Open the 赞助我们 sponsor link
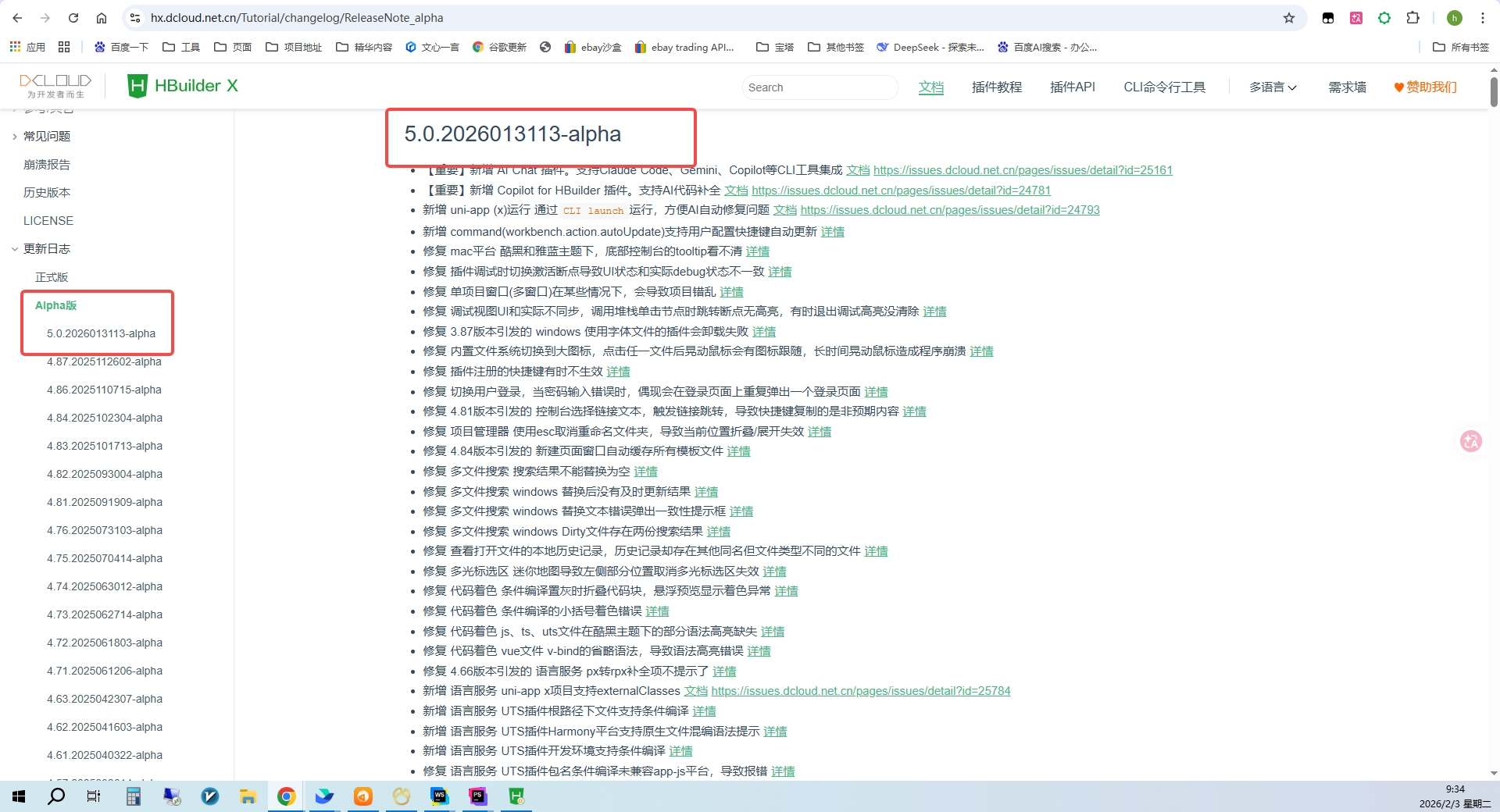 pos(1425,87)
